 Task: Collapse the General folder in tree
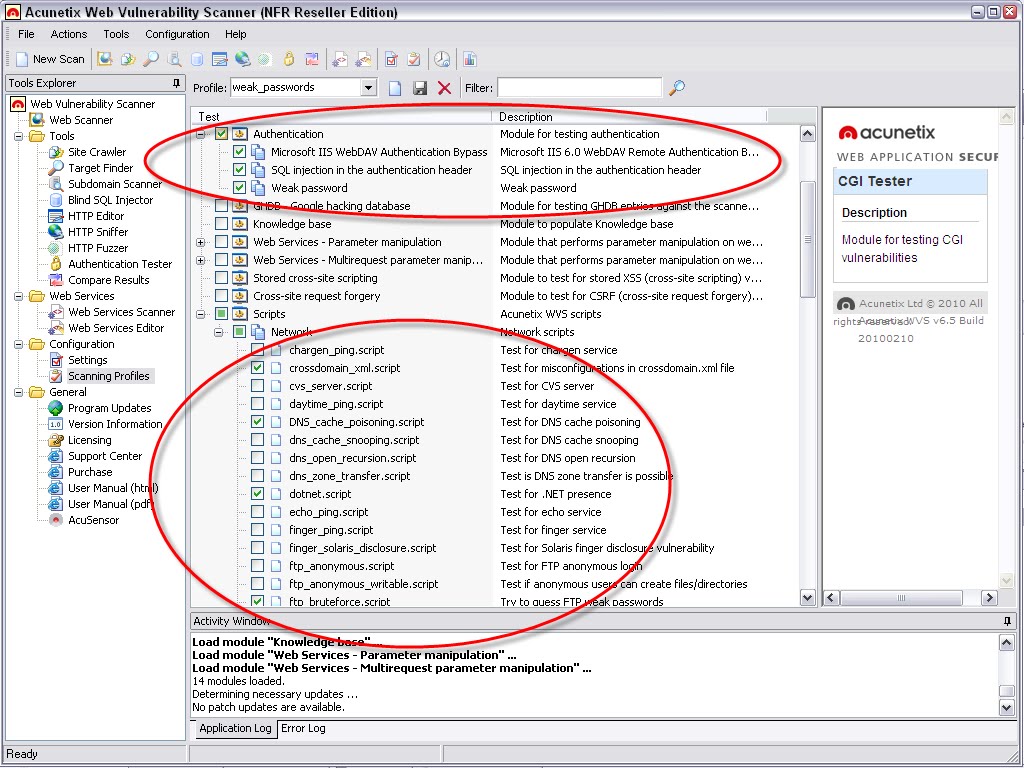(x=18, y=392)
